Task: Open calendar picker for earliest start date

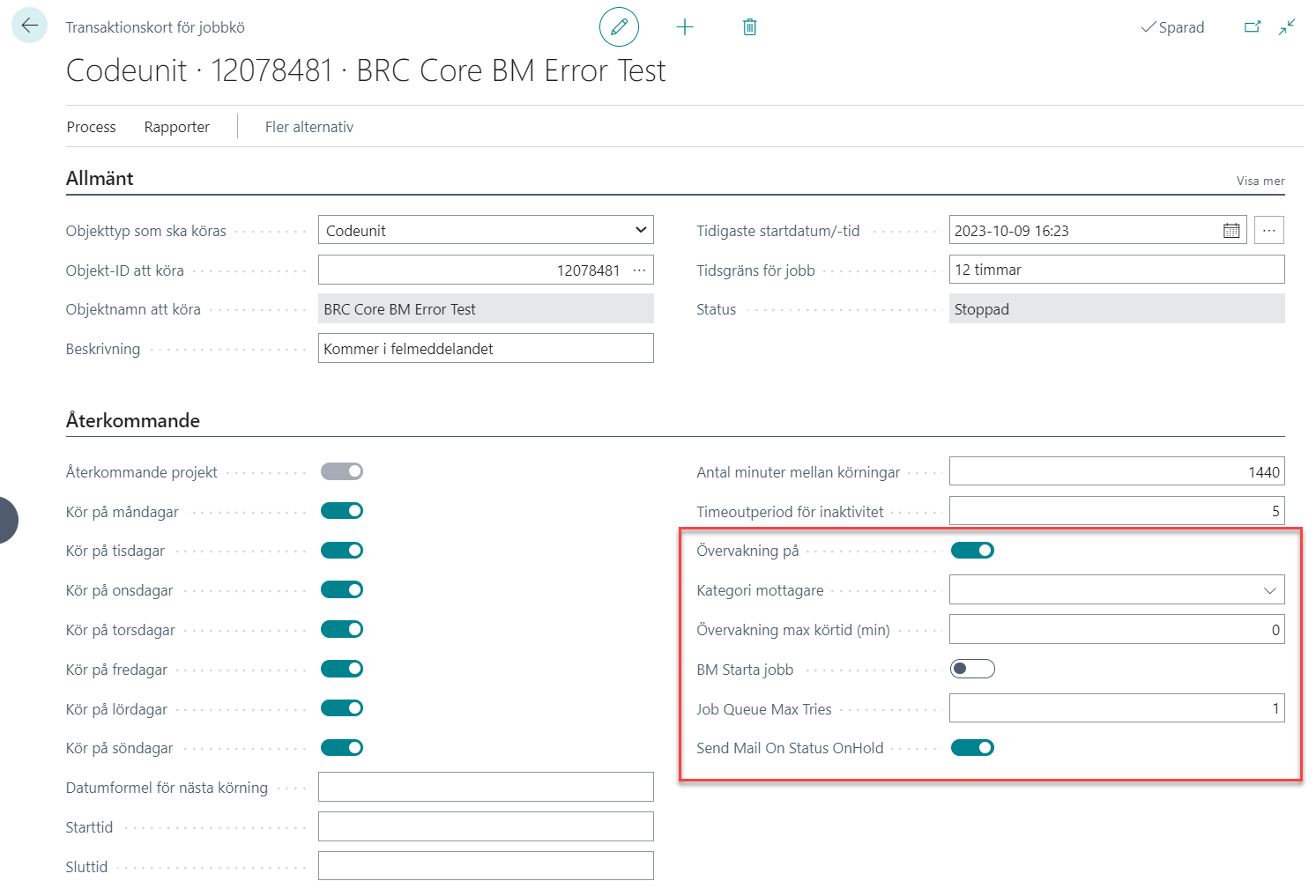Action: [x=1231, y=231]
